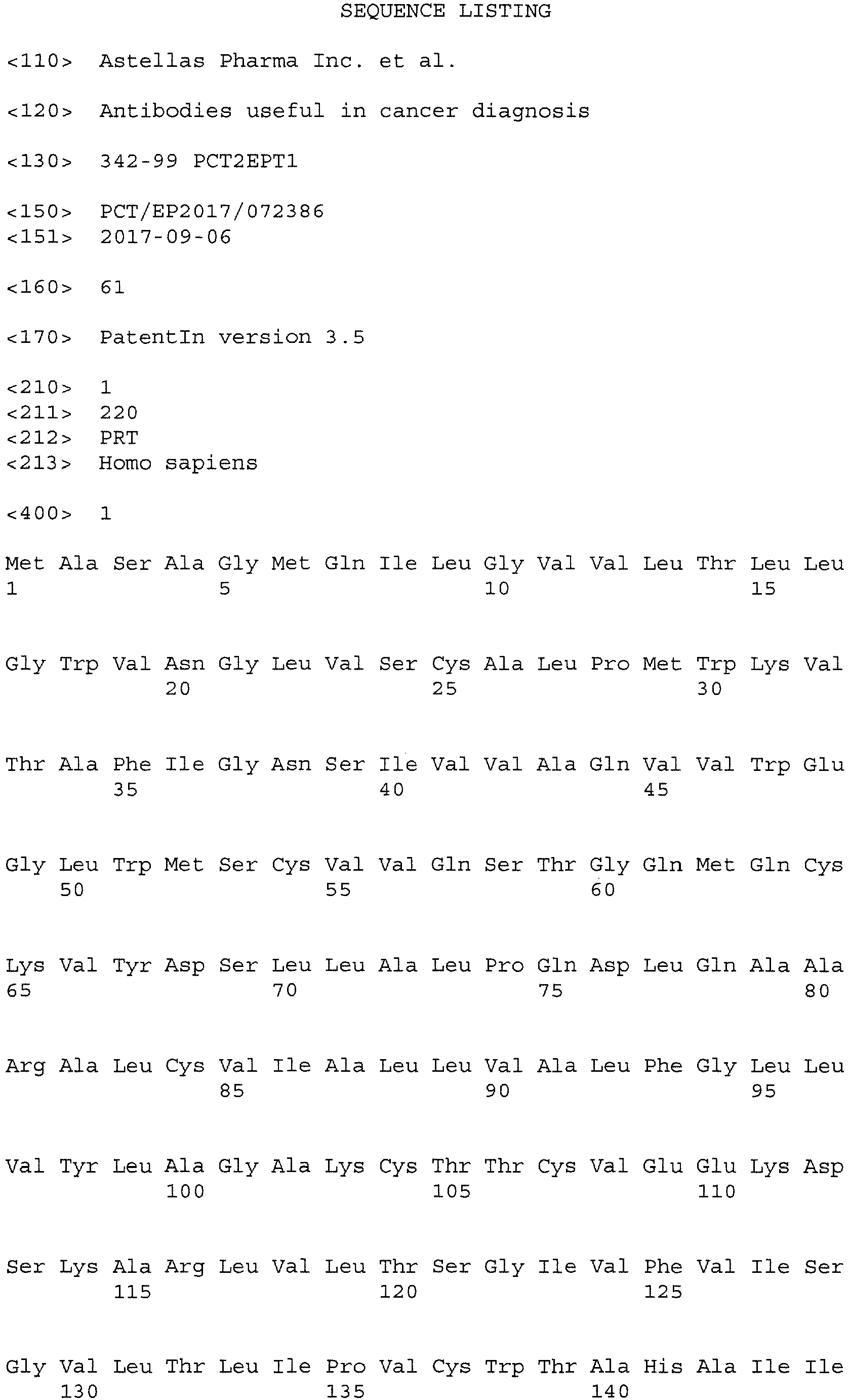Click the first Met residue at position 1
The image size is (849, 1400).
24,564
